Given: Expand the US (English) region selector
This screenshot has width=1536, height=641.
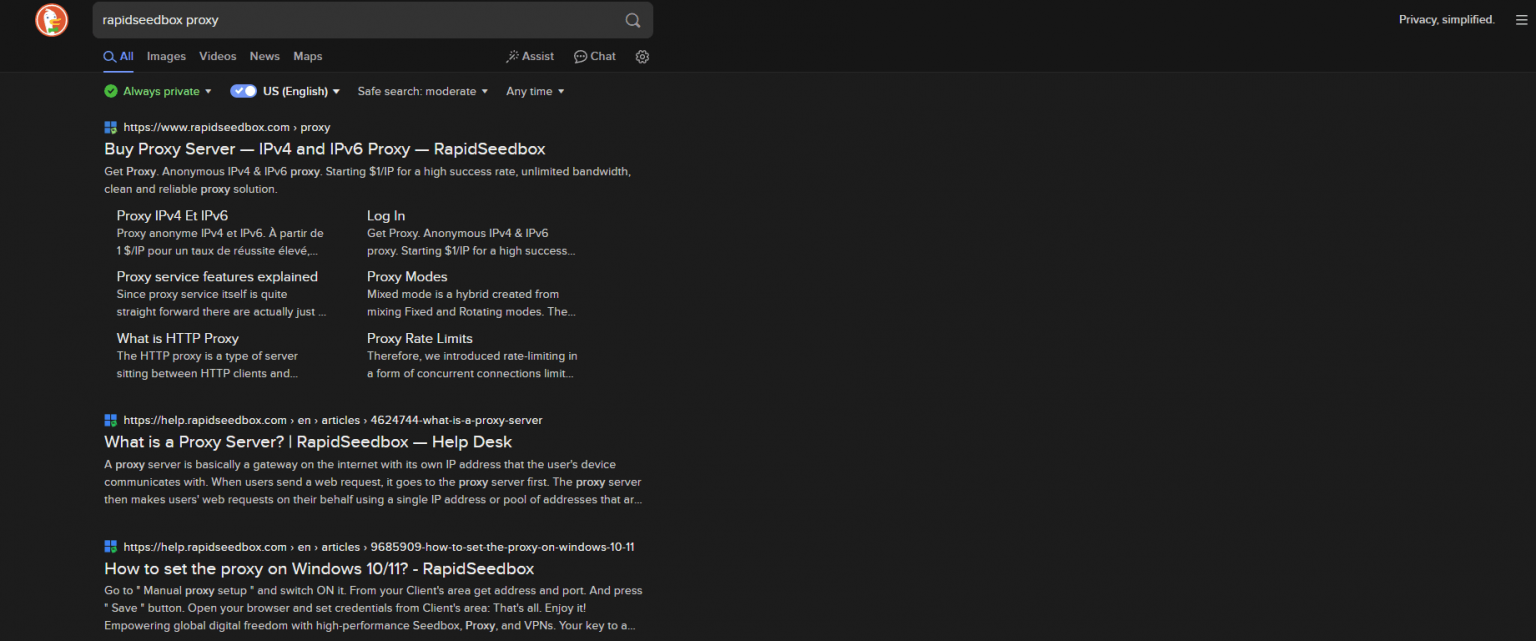Looking at the screenshot, I should [x=297, y=90].
